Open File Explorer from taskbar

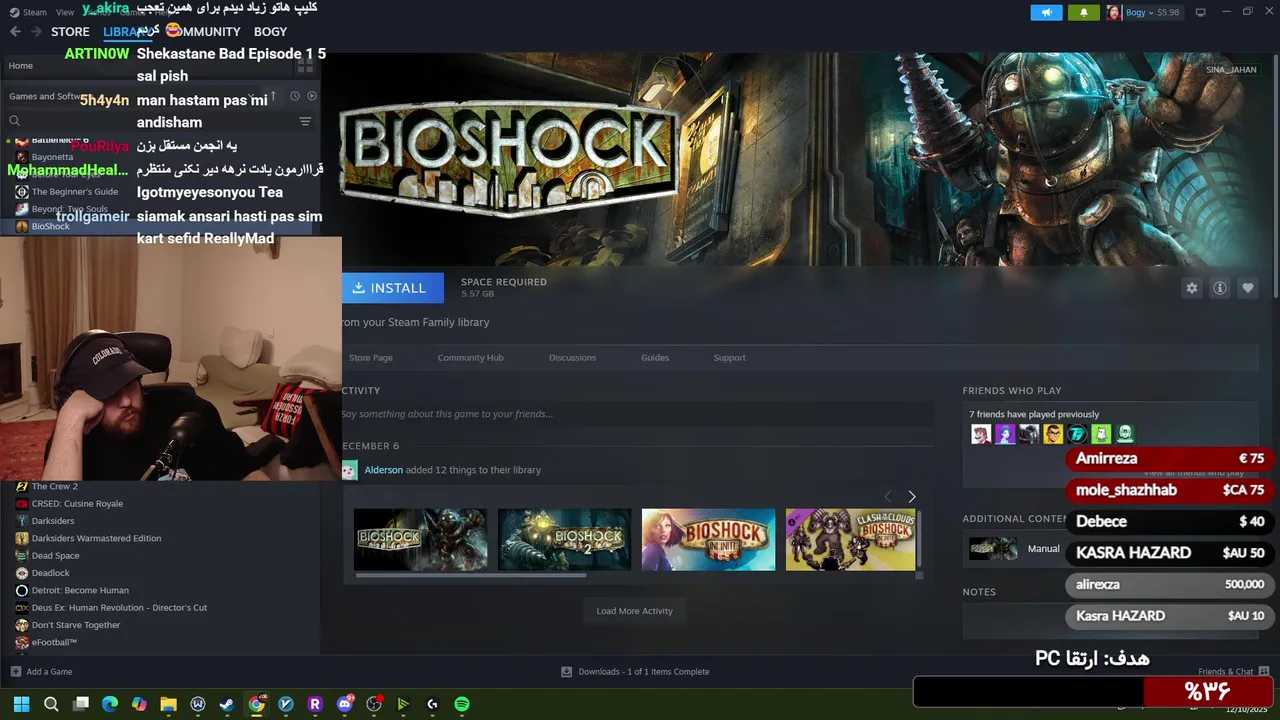(168, 704)
